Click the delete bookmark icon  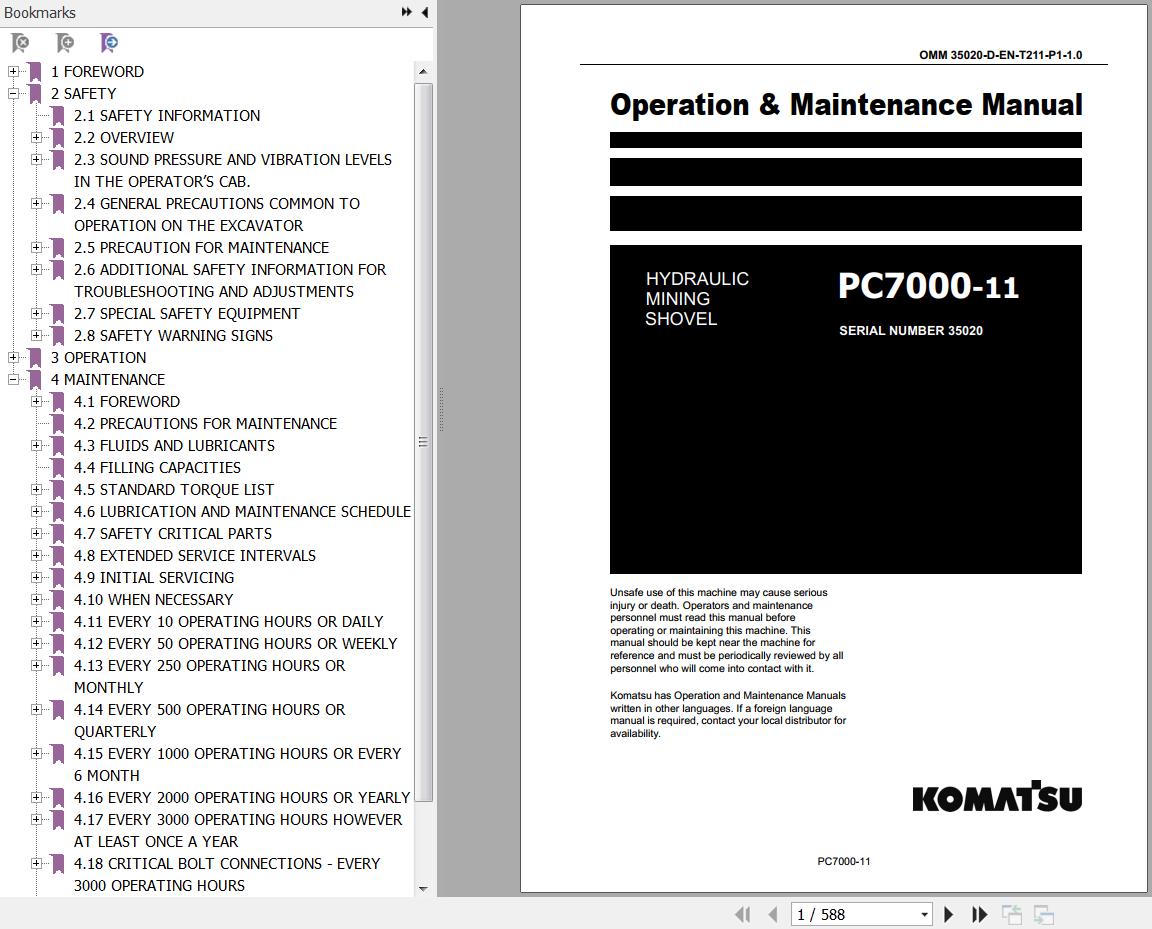(x=21, y=43)
